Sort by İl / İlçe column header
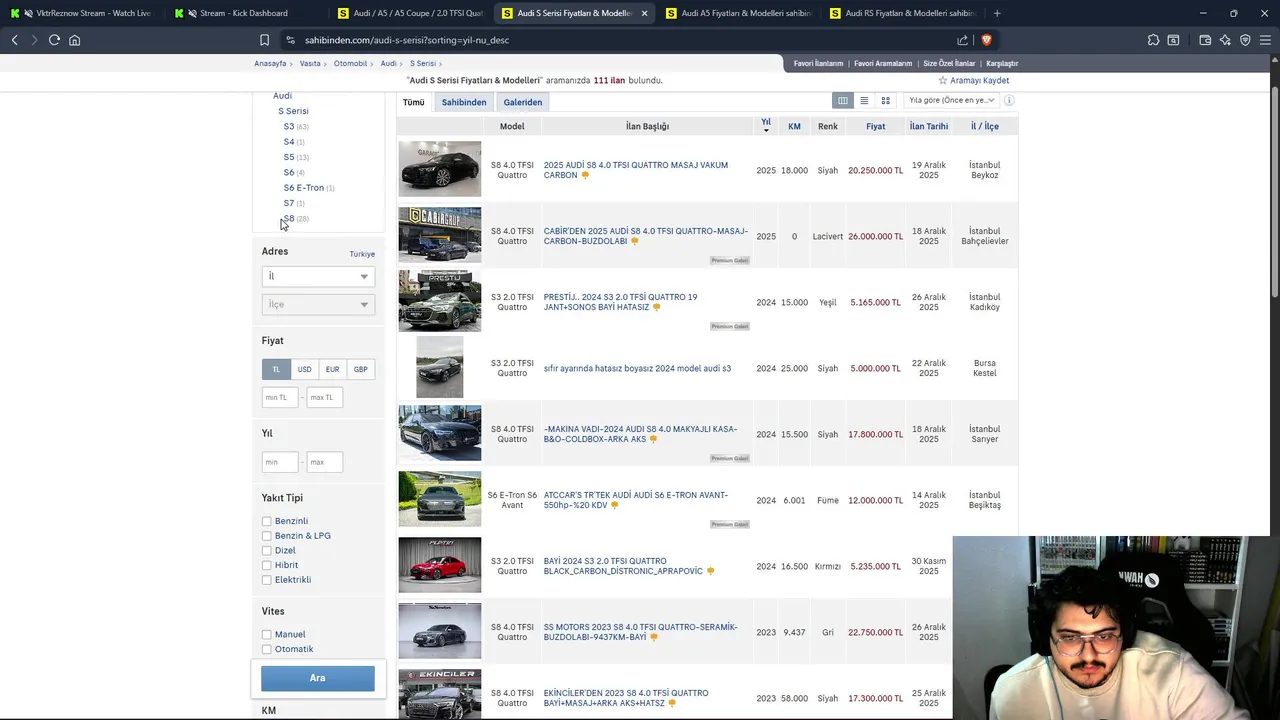Viewport: 1280px width, 720px height. (x=985, y=126)
